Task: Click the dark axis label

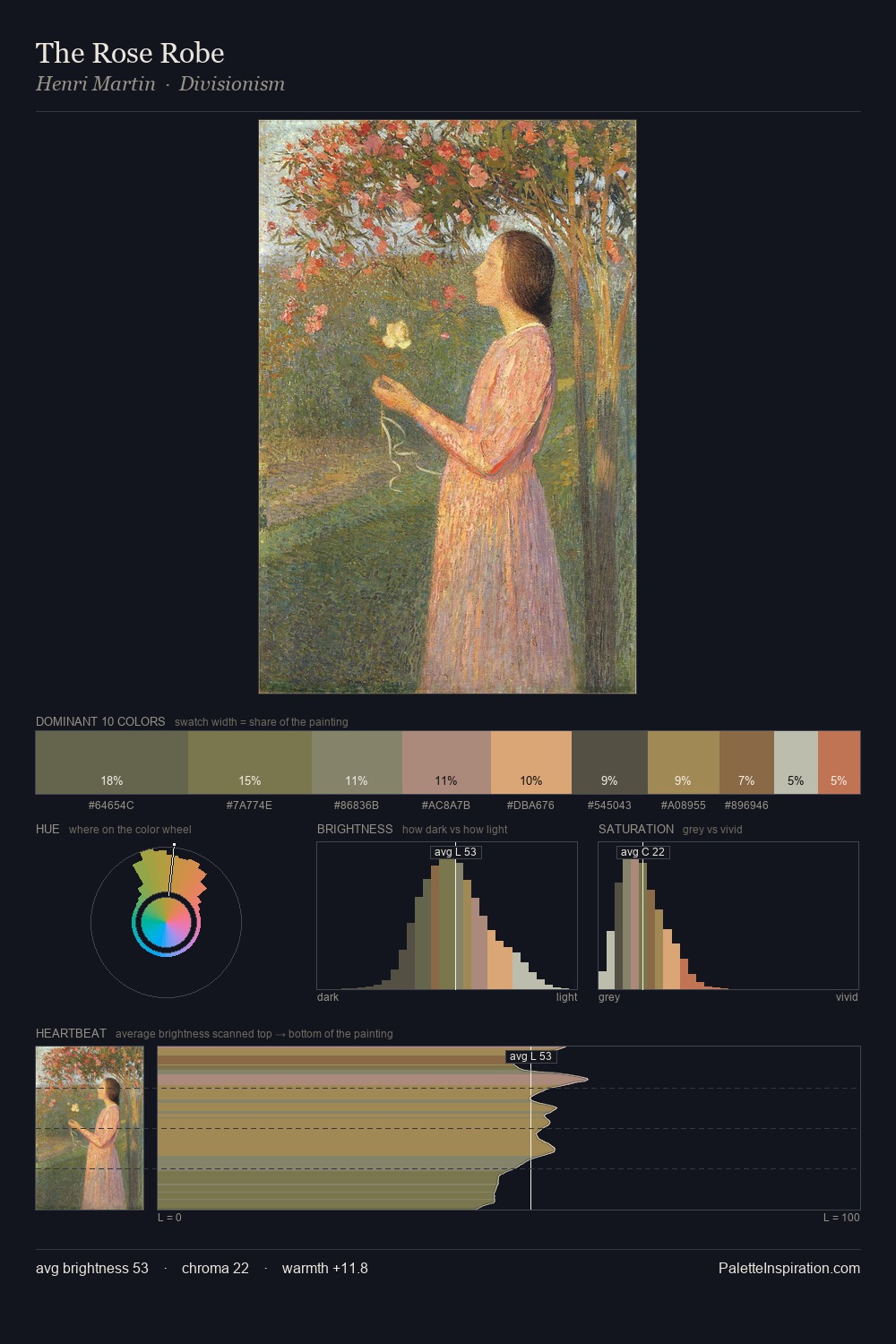Action: (328, 997)
